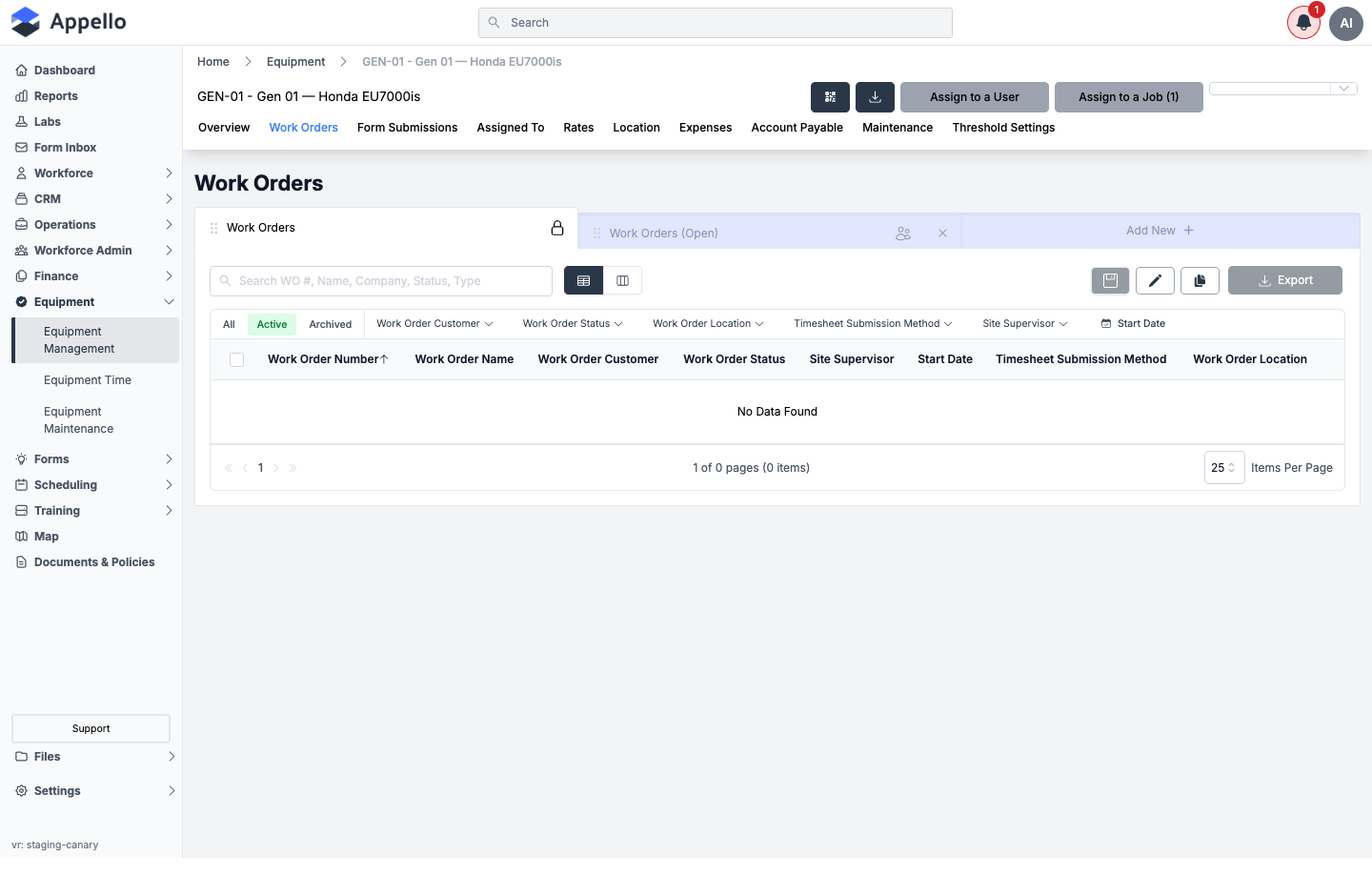Select the All filter
The image size is (1372, 875).
coord(229,325)
